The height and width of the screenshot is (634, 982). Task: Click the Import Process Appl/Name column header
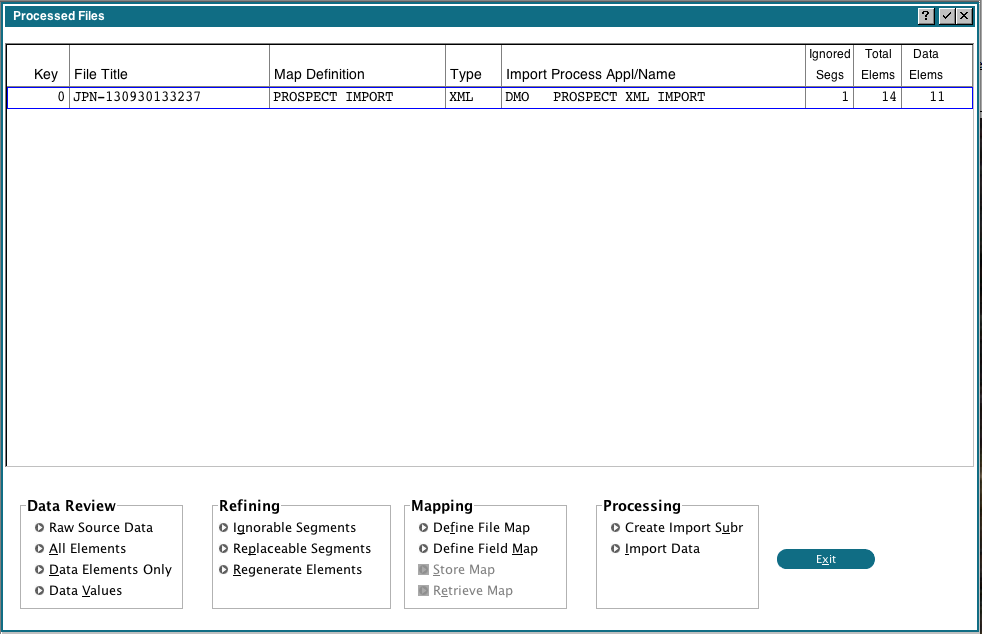[590, 74]
